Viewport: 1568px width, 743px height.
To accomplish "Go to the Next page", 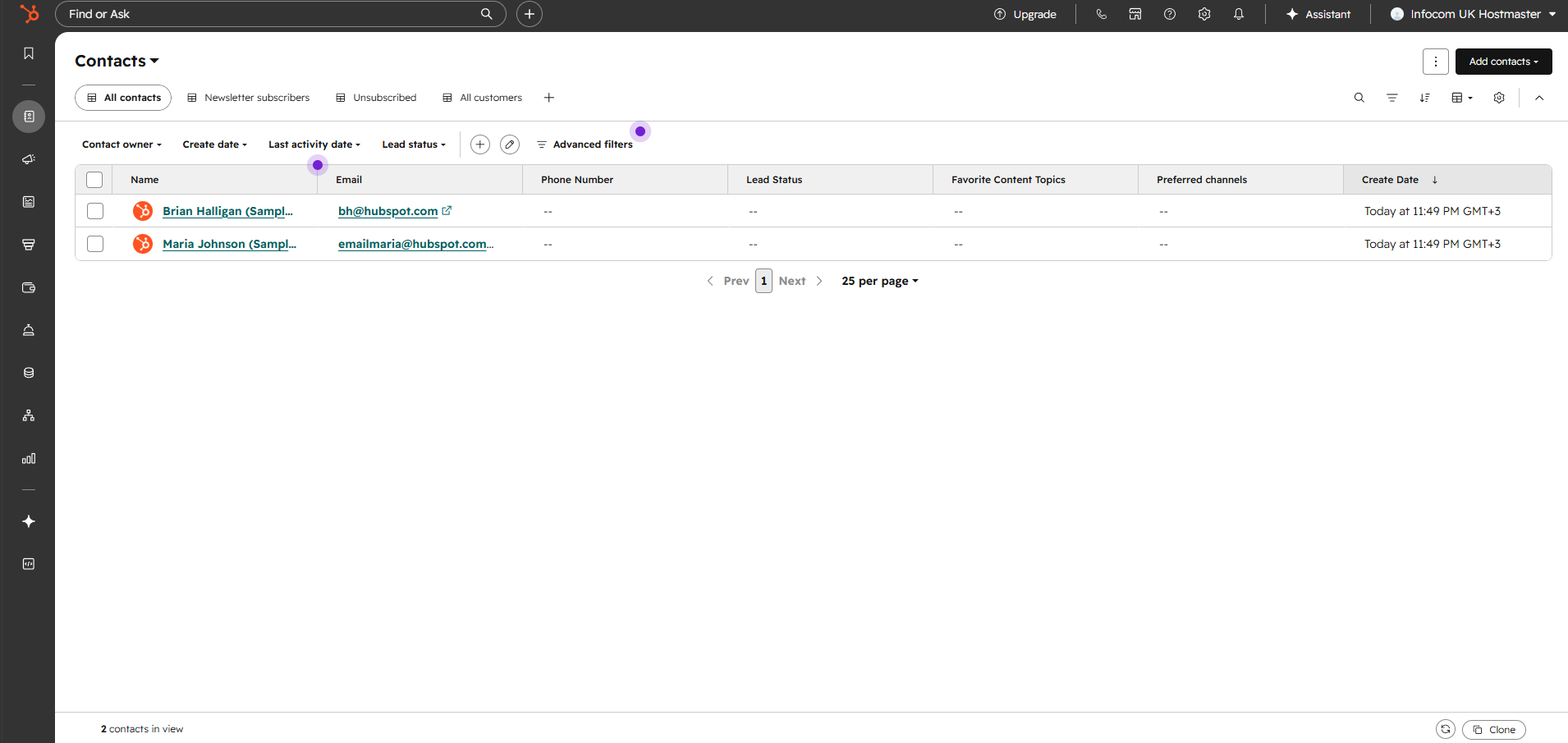I will pos(800,281).
